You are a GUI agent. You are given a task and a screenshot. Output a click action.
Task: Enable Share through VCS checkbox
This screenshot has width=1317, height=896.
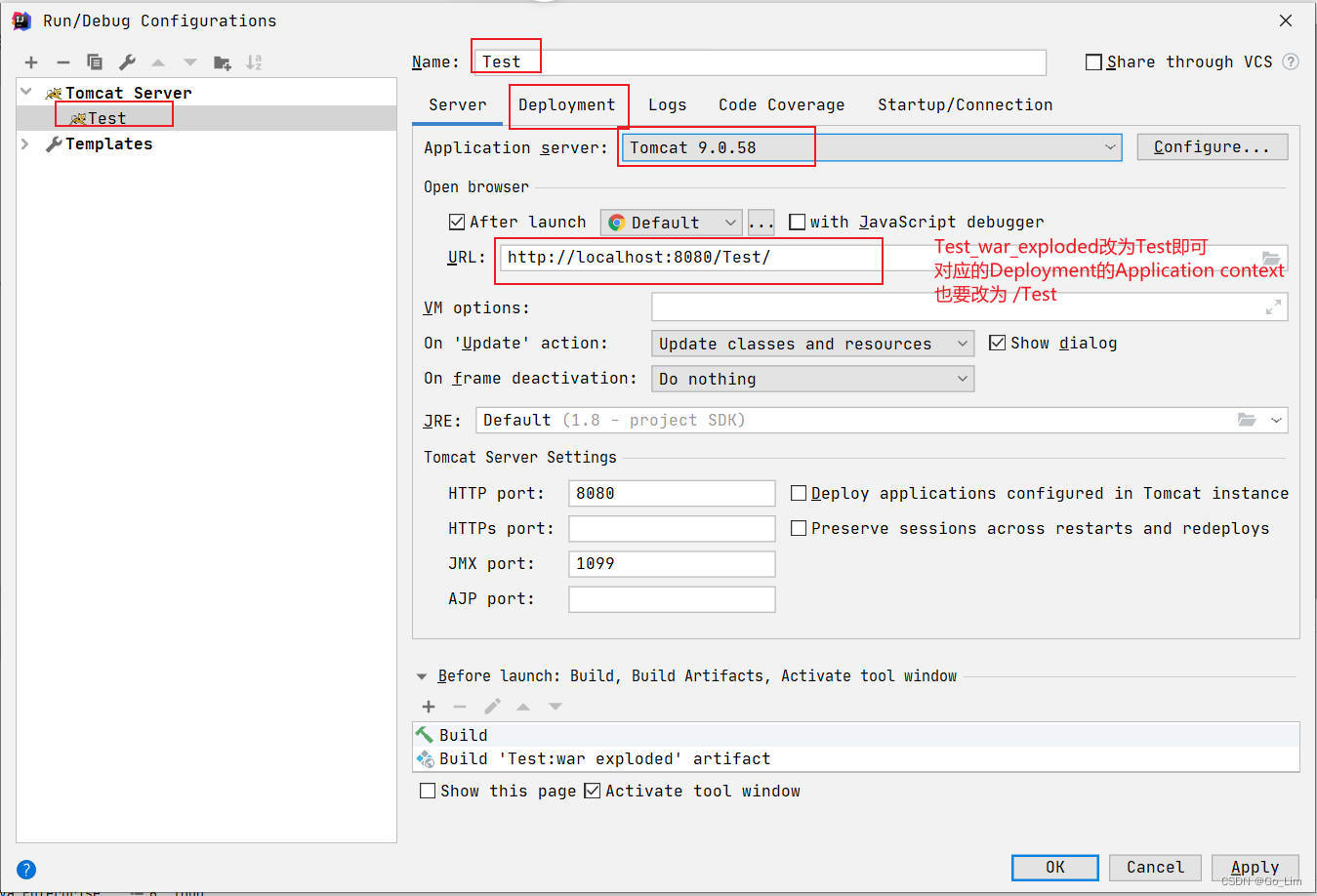point(1093,61)
